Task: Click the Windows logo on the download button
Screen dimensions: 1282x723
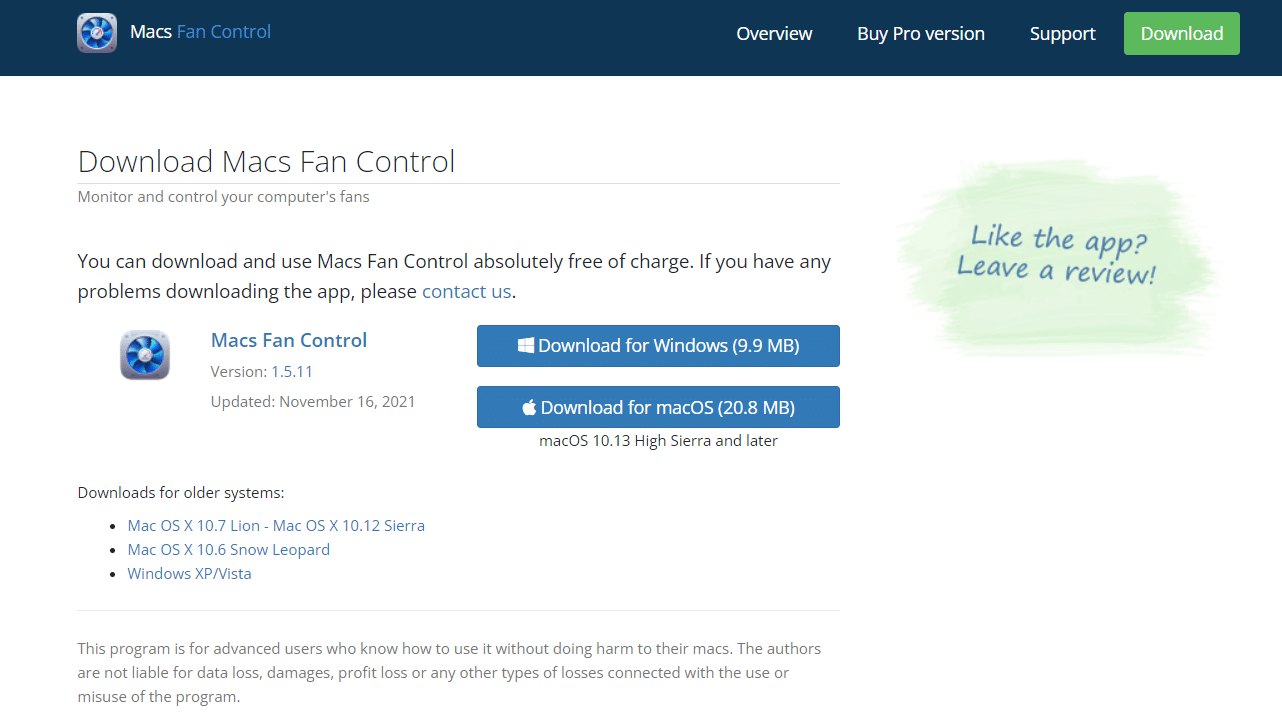Action: (x=526, y=345)
